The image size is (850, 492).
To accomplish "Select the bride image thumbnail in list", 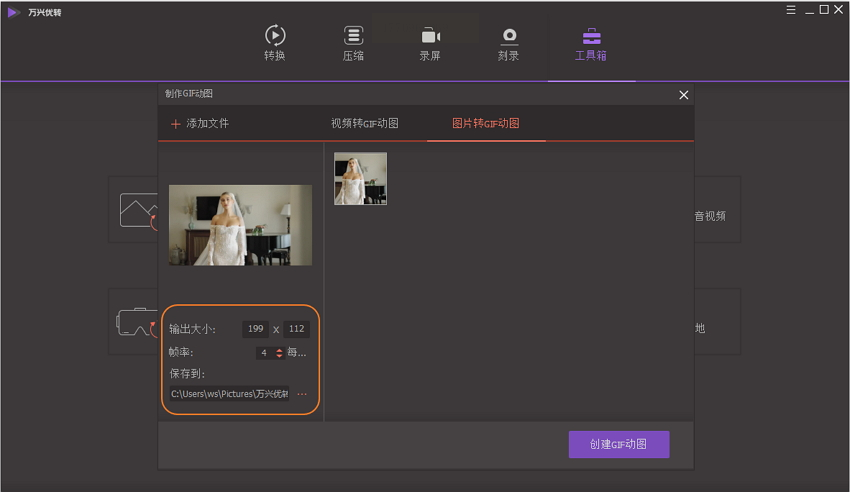I will pos(360,179).
